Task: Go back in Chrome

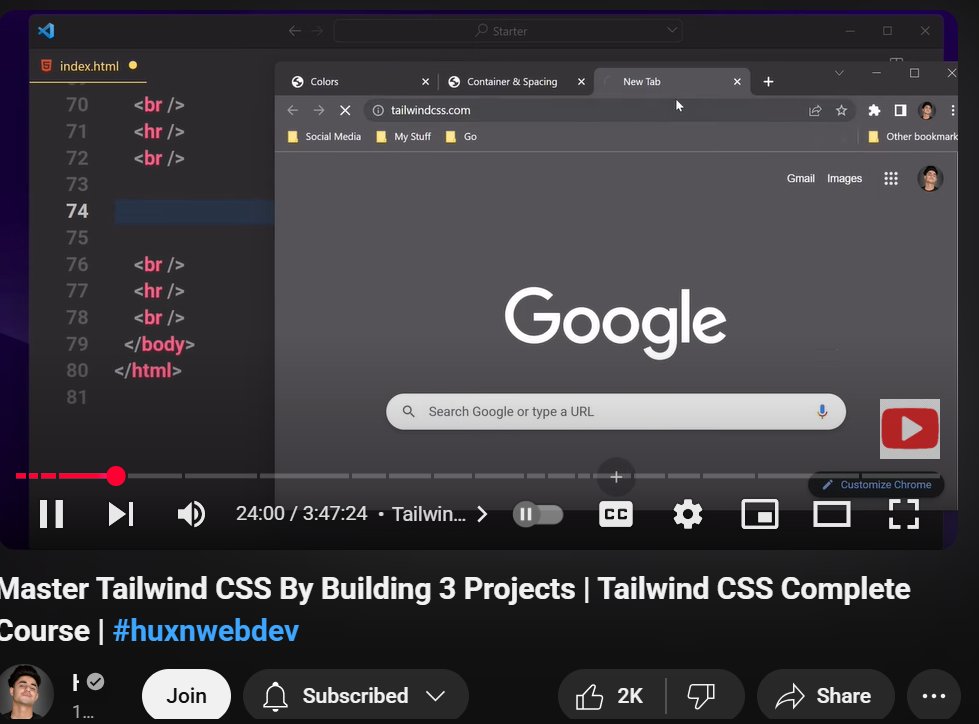Action: point(292,110)
